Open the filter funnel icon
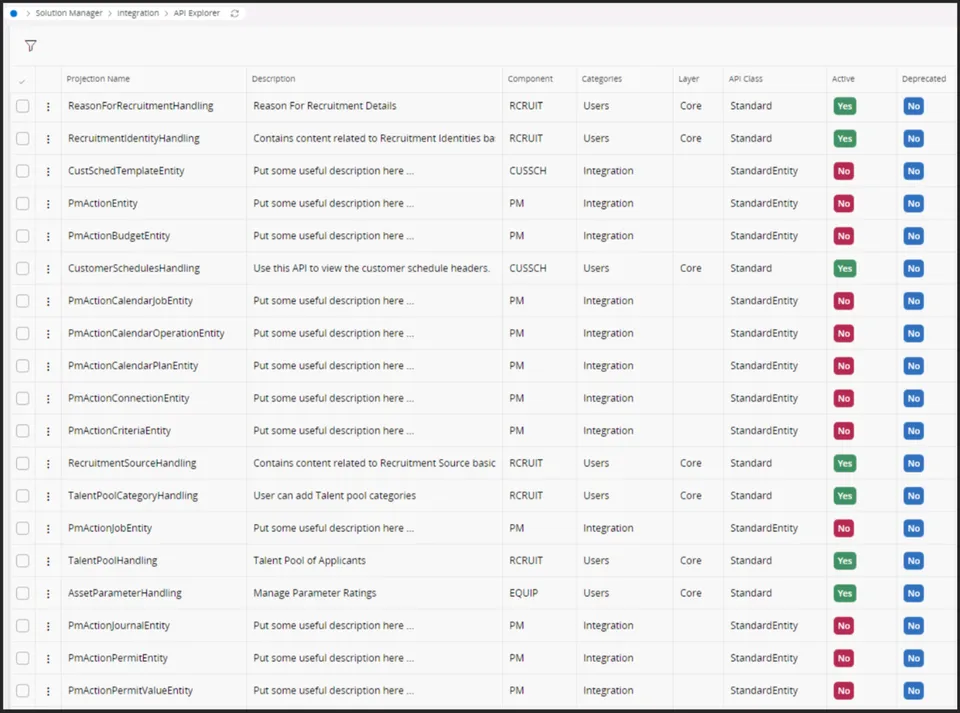 tap(30, 46)
